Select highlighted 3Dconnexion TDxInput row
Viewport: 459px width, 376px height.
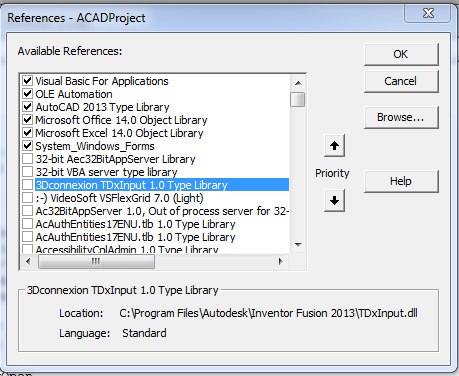pos(162,185)
